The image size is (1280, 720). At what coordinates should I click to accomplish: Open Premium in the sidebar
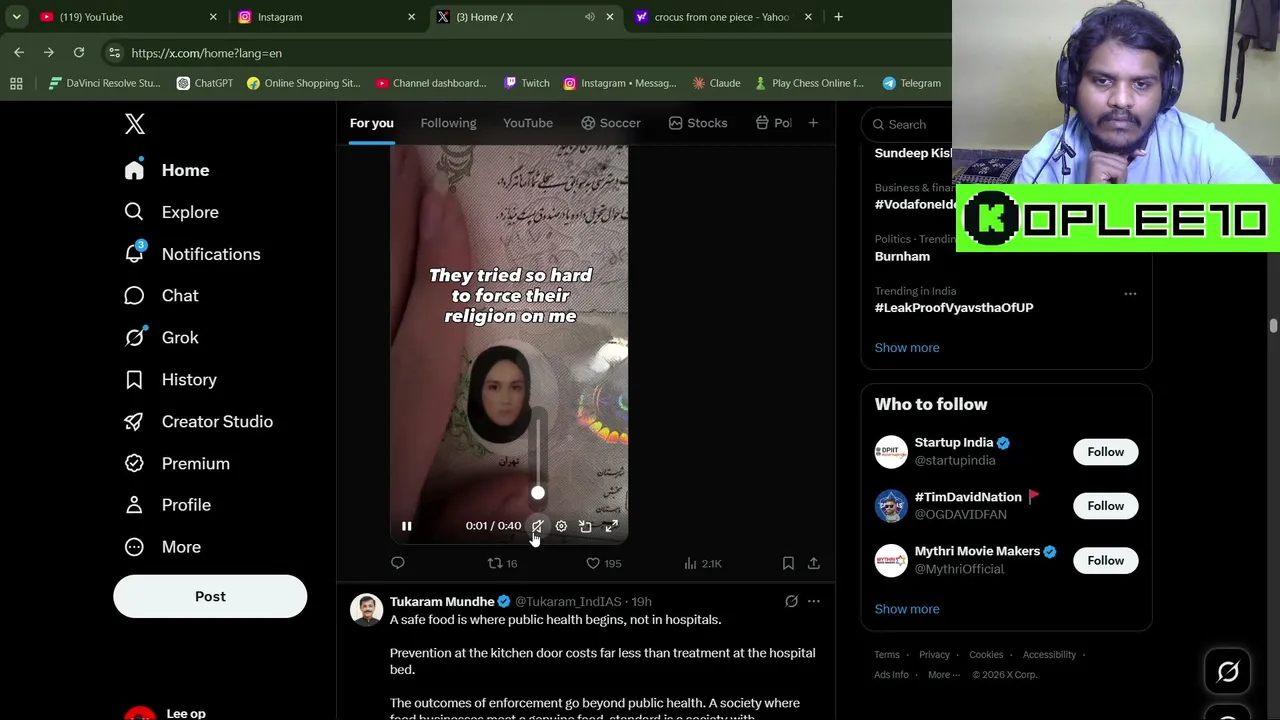(177, 464)
